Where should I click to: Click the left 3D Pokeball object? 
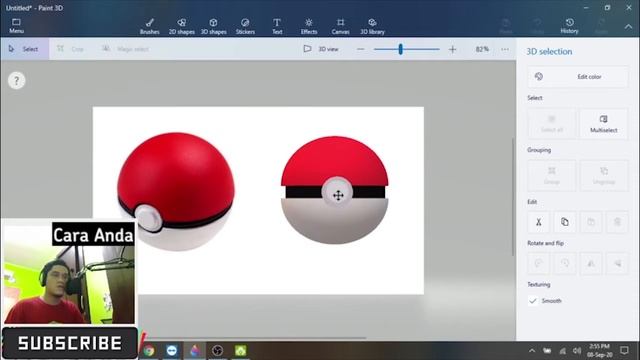click(176, 191)
